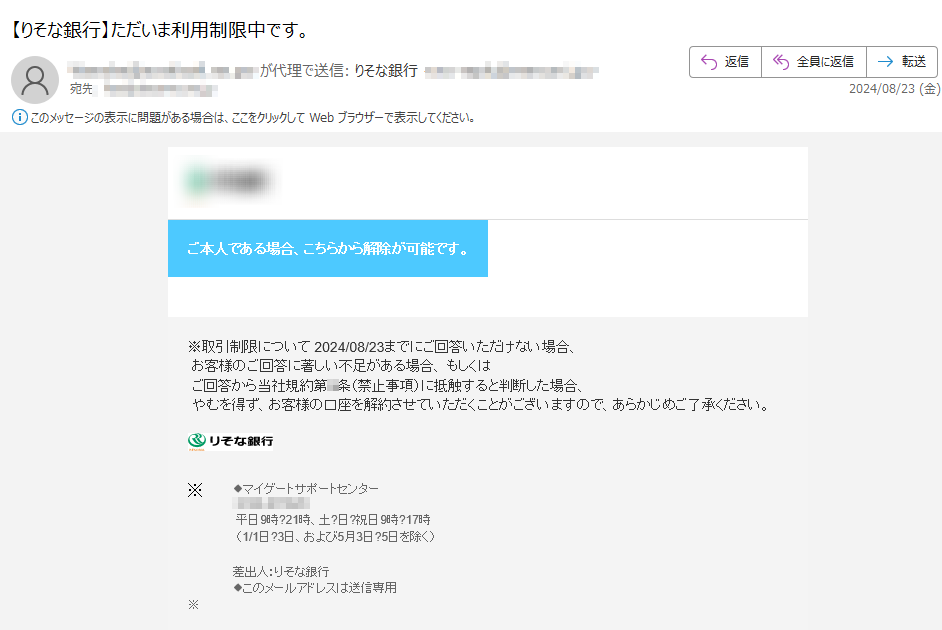The width and height of the screenshot is (942, 630).
Task: Click the sender name りそな銀行 in header
Action: pyautogui.click(x=385, y=71)
